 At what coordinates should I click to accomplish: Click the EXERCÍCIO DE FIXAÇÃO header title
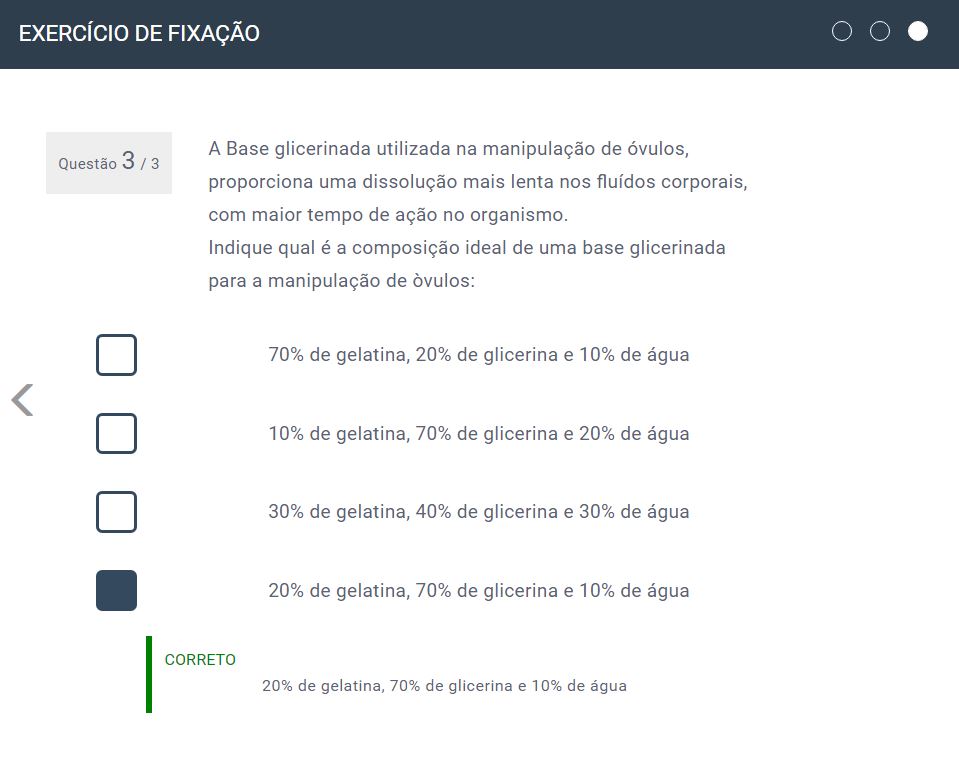(x=139, y=33)
